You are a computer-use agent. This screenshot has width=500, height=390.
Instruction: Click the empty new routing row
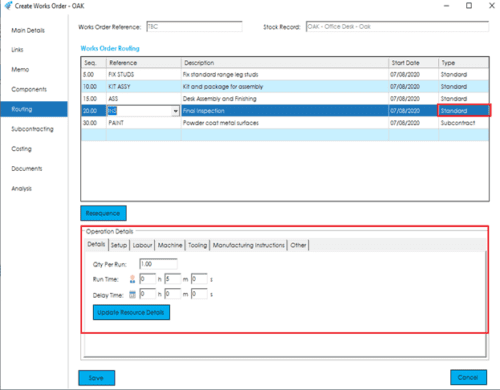285,135
